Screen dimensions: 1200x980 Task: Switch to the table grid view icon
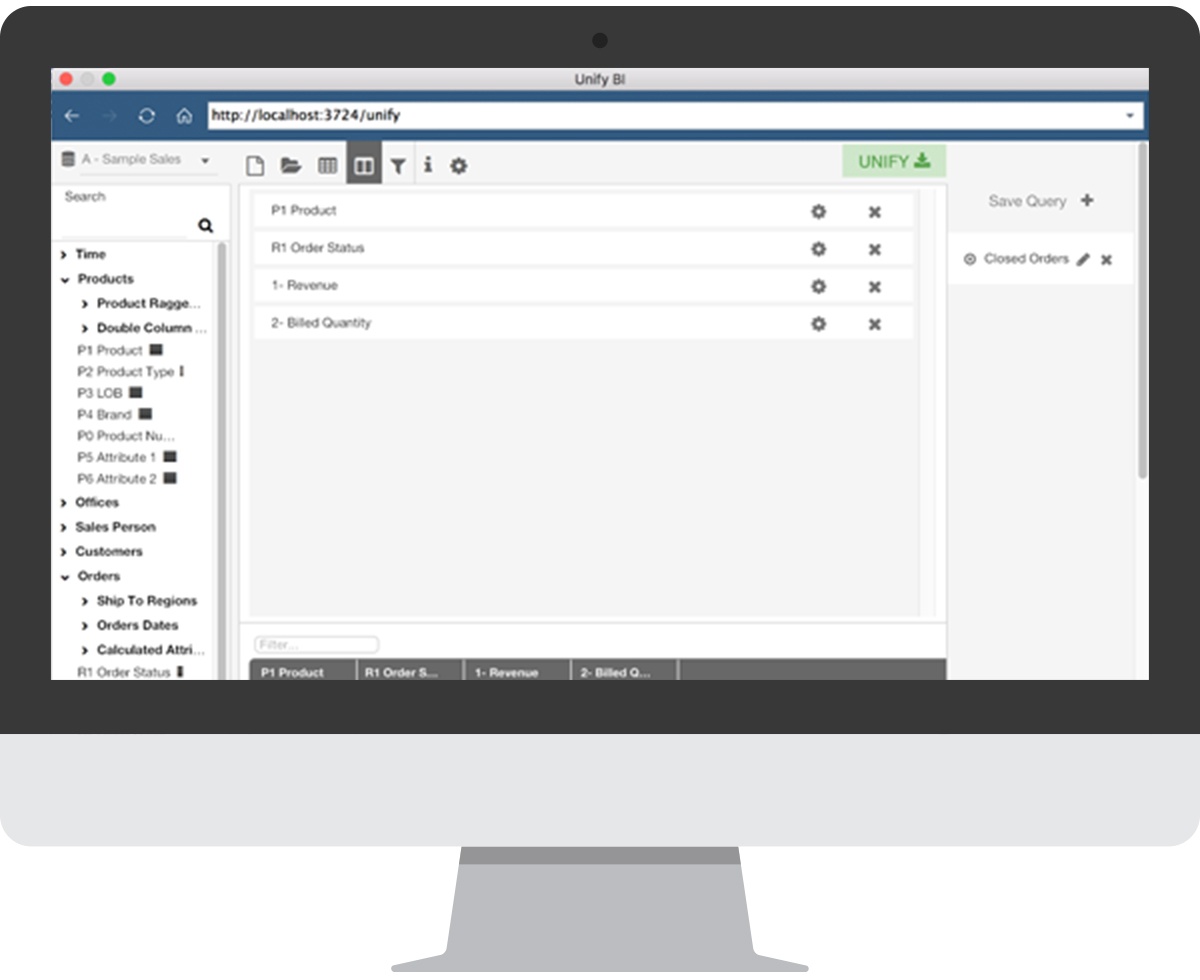click(327, 166)
